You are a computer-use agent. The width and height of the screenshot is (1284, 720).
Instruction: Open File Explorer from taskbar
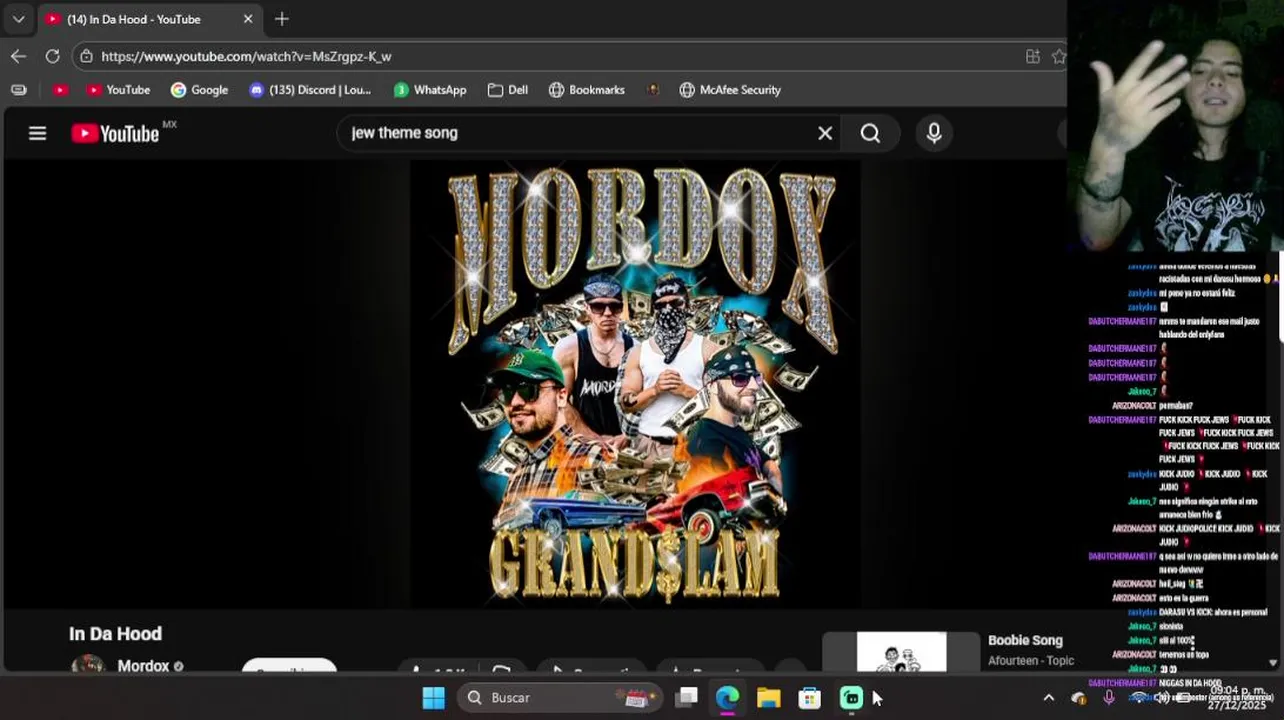(x=768, y=698)
